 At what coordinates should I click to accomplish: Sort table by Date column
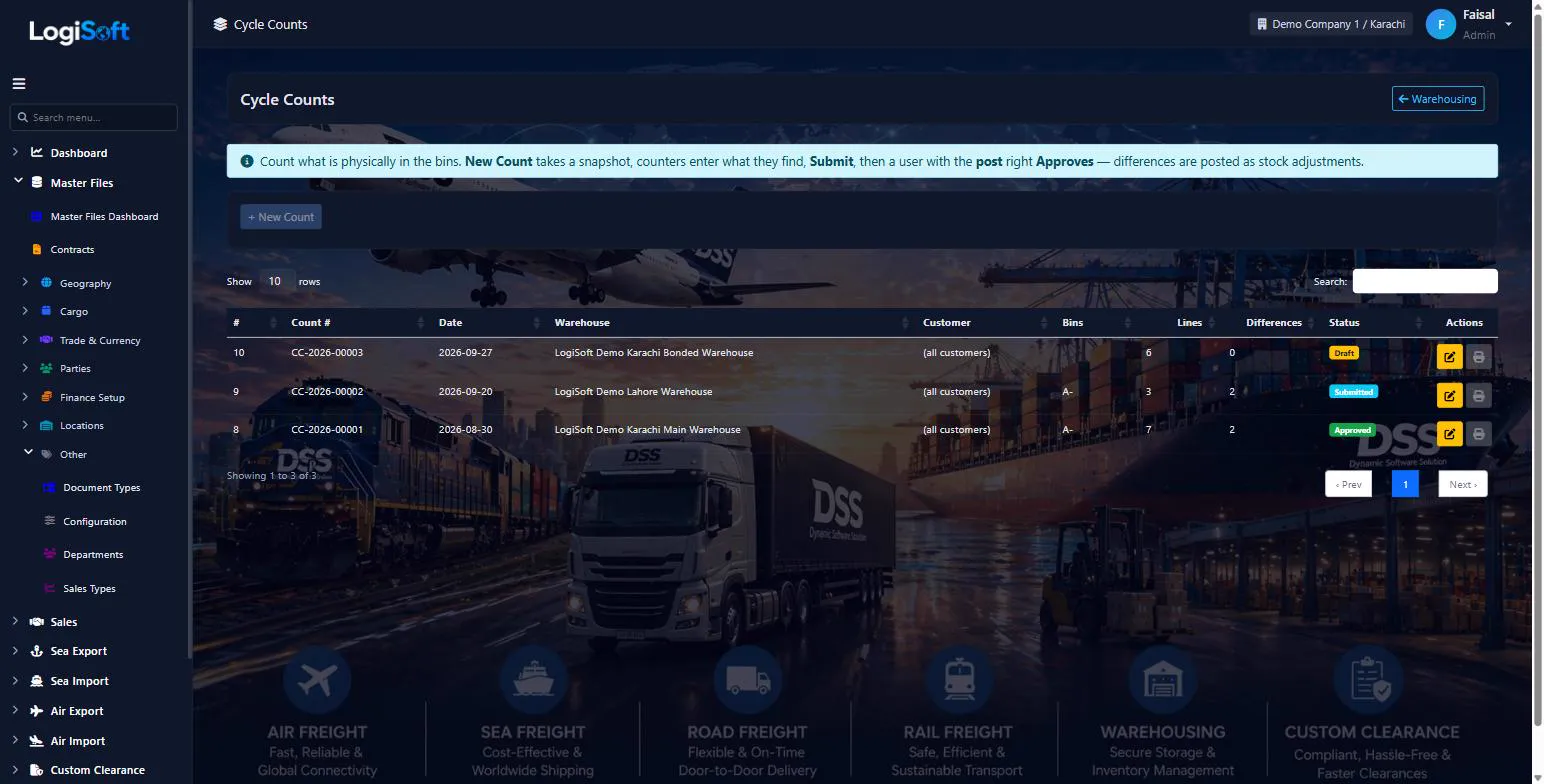[489, 322]
